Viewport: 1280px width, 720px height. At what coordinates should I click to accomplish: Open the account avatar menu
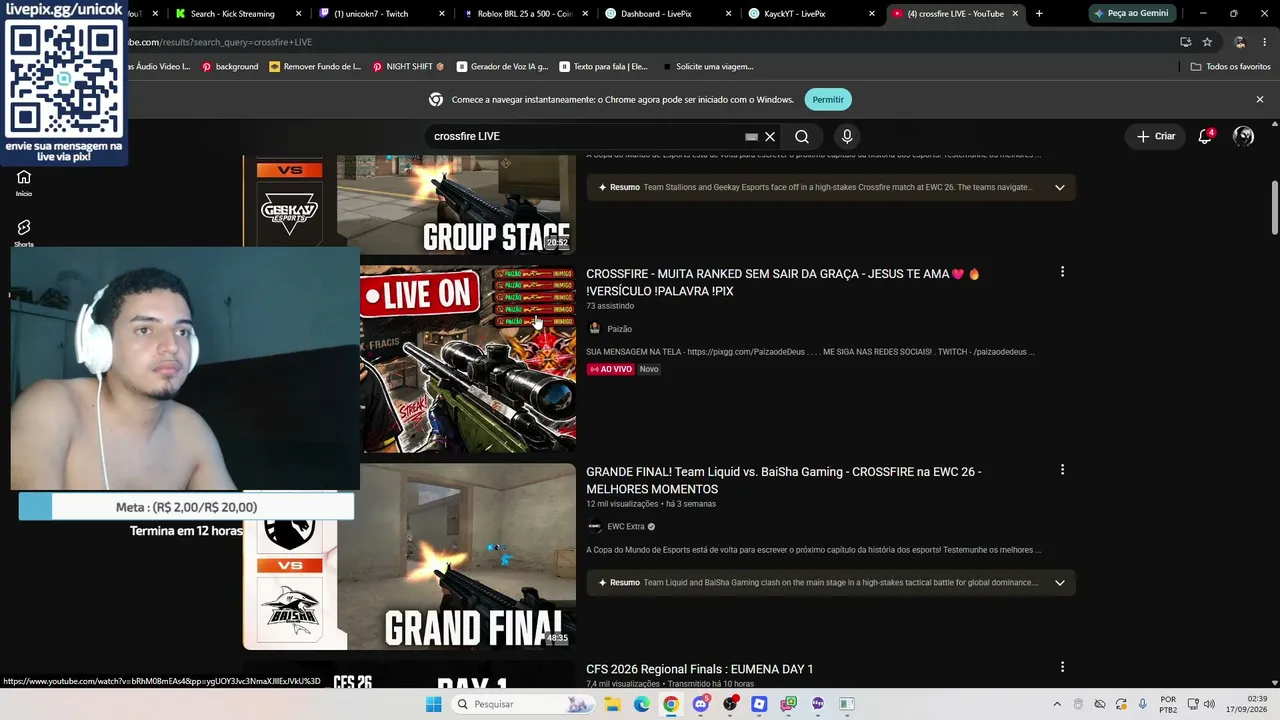pos(1243,136)
